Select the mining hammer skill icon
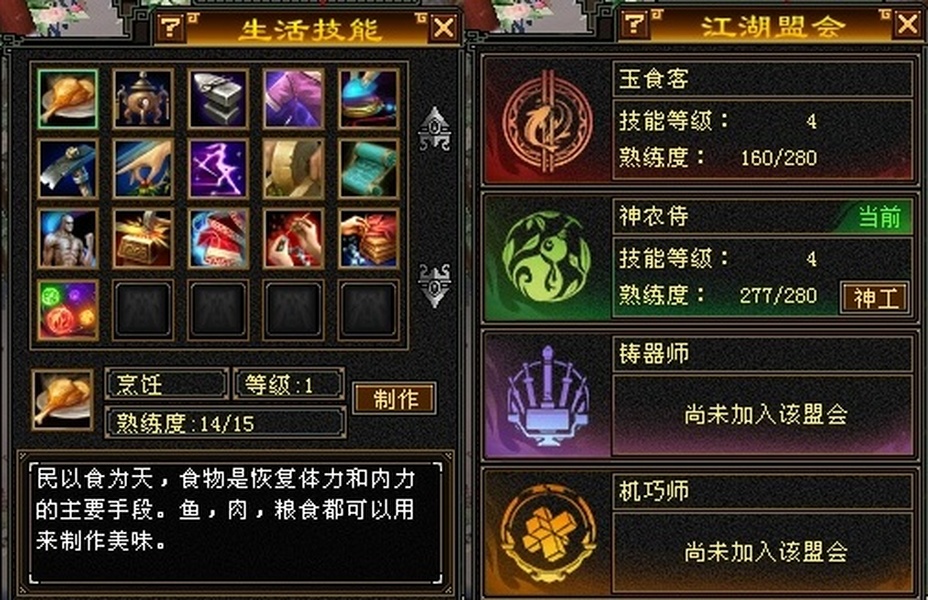The width and height of the screenshot is (928, 600). click(67, 169)
